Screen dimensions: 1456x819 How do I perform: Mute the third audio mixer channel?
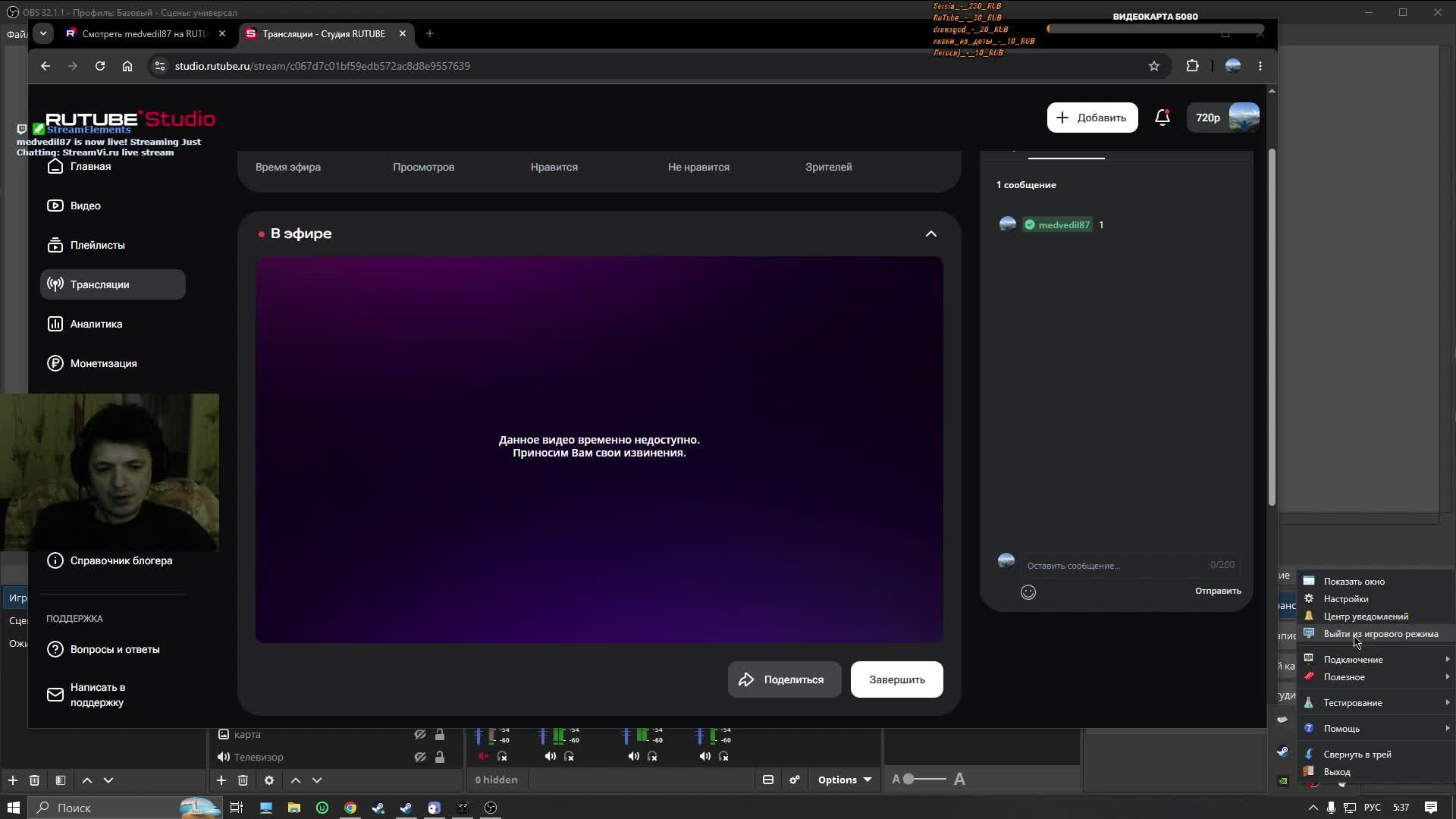coord(634,757)
